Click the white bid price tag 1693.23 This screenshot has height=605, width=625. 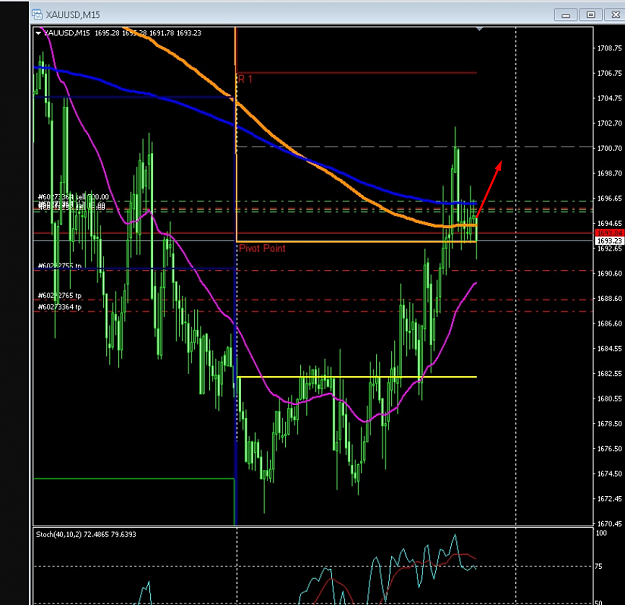(x=609, y=241)
